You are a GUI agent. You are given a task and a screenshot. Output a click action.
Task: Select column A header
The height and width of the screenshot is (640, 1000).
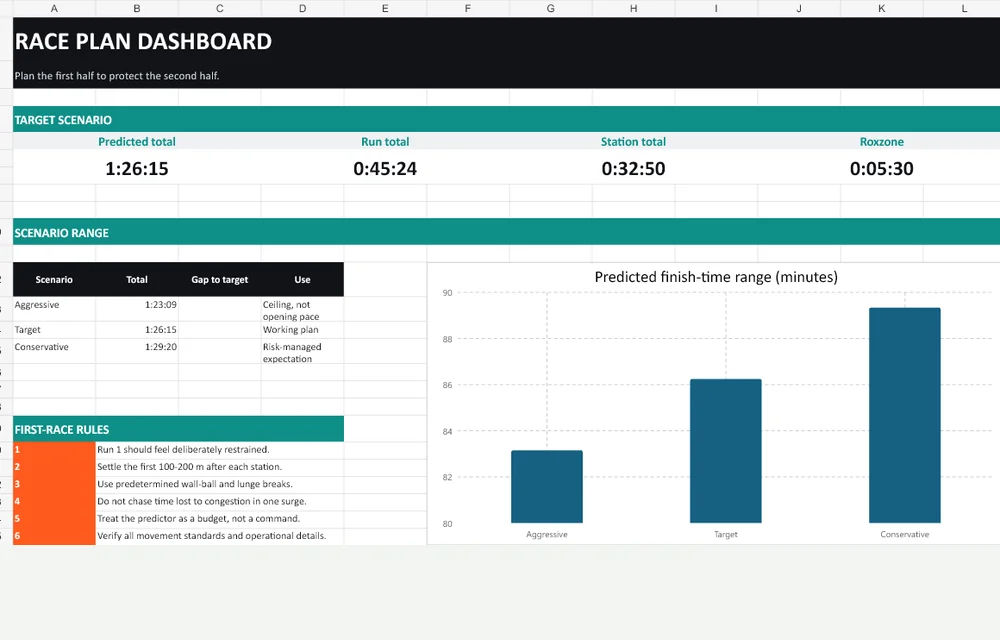[x=54, y=8]
